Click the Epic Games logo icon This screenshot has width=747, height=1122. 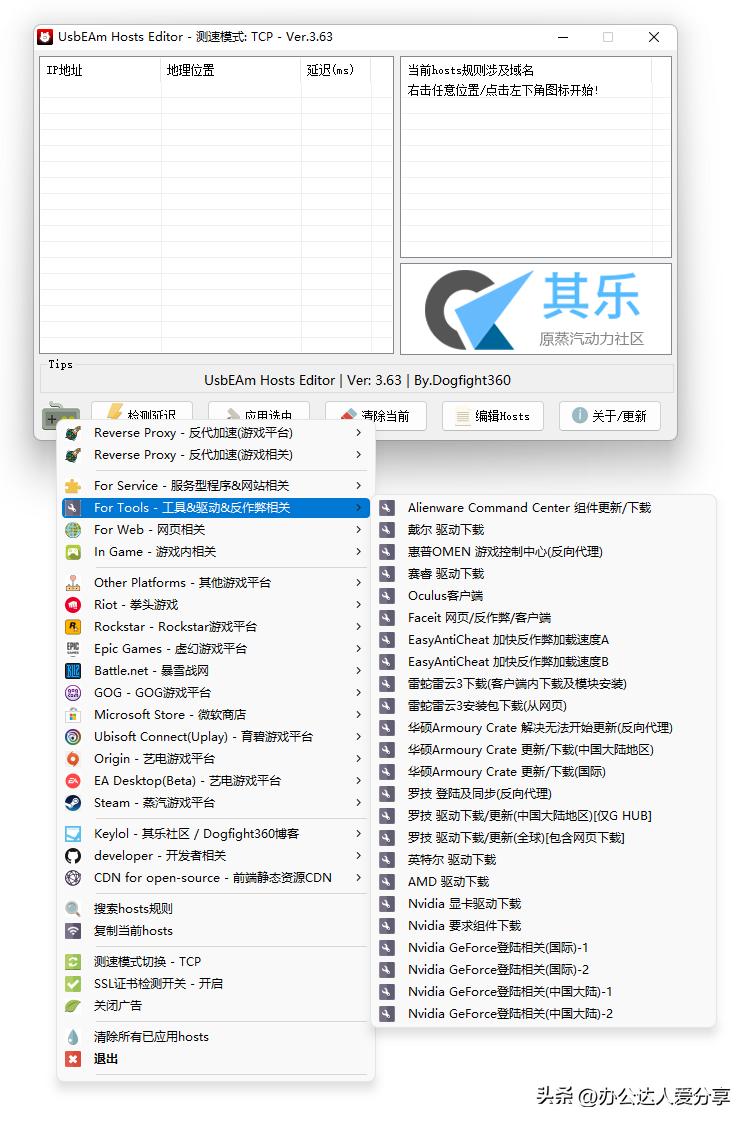tap(73, 649)
